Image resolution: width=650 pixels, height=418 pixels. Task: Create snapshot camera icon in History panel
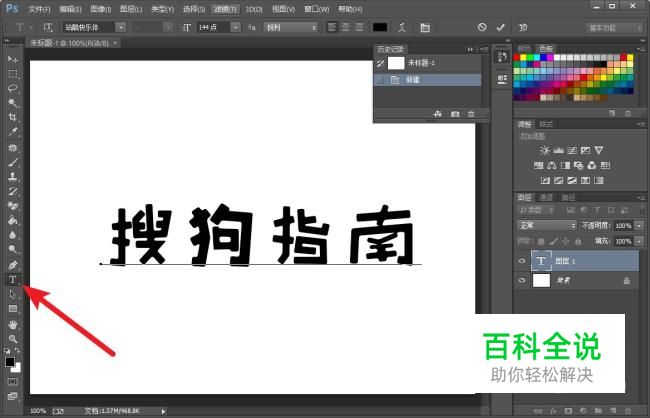tap(455, 114)
